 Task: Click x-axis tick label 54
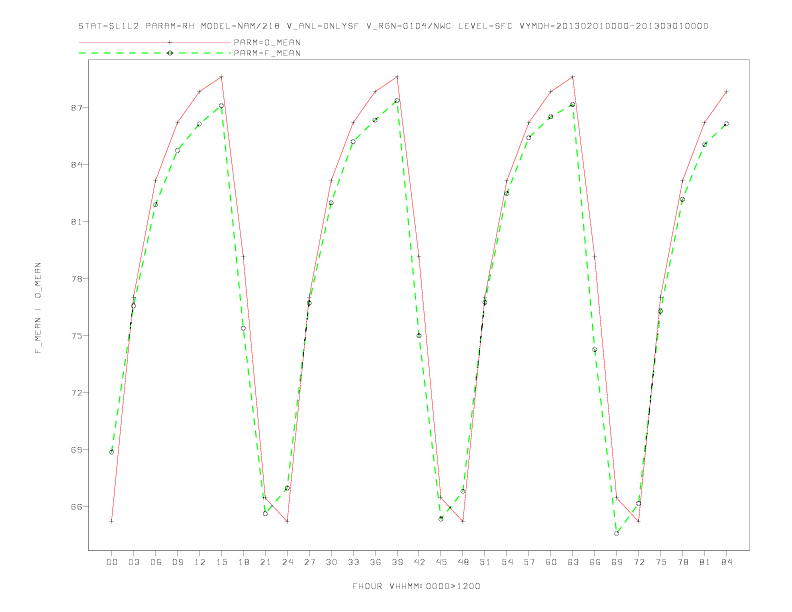coord(507,562)
